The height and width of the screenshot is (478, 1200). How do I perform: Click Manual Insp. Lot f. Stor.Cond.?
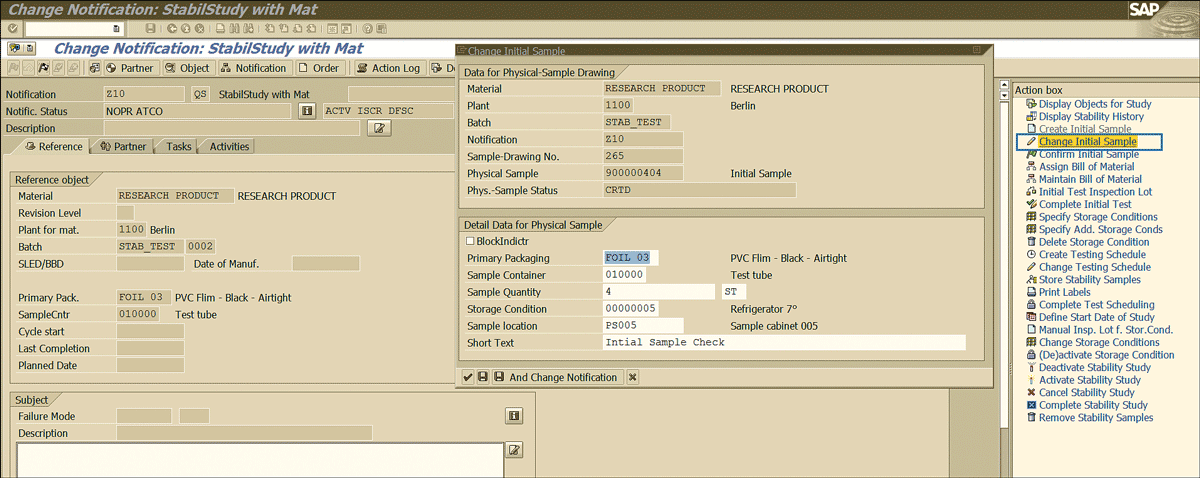[x=1106, y=330]
